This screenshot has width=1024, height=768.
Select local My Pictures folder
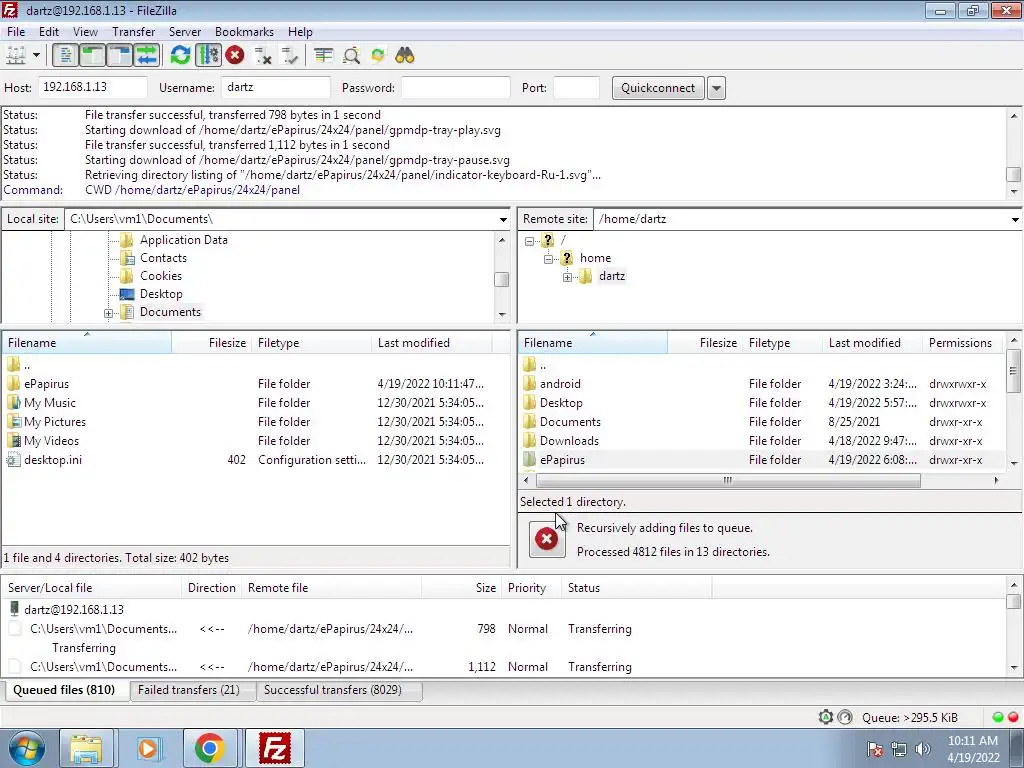click(55, 422)
